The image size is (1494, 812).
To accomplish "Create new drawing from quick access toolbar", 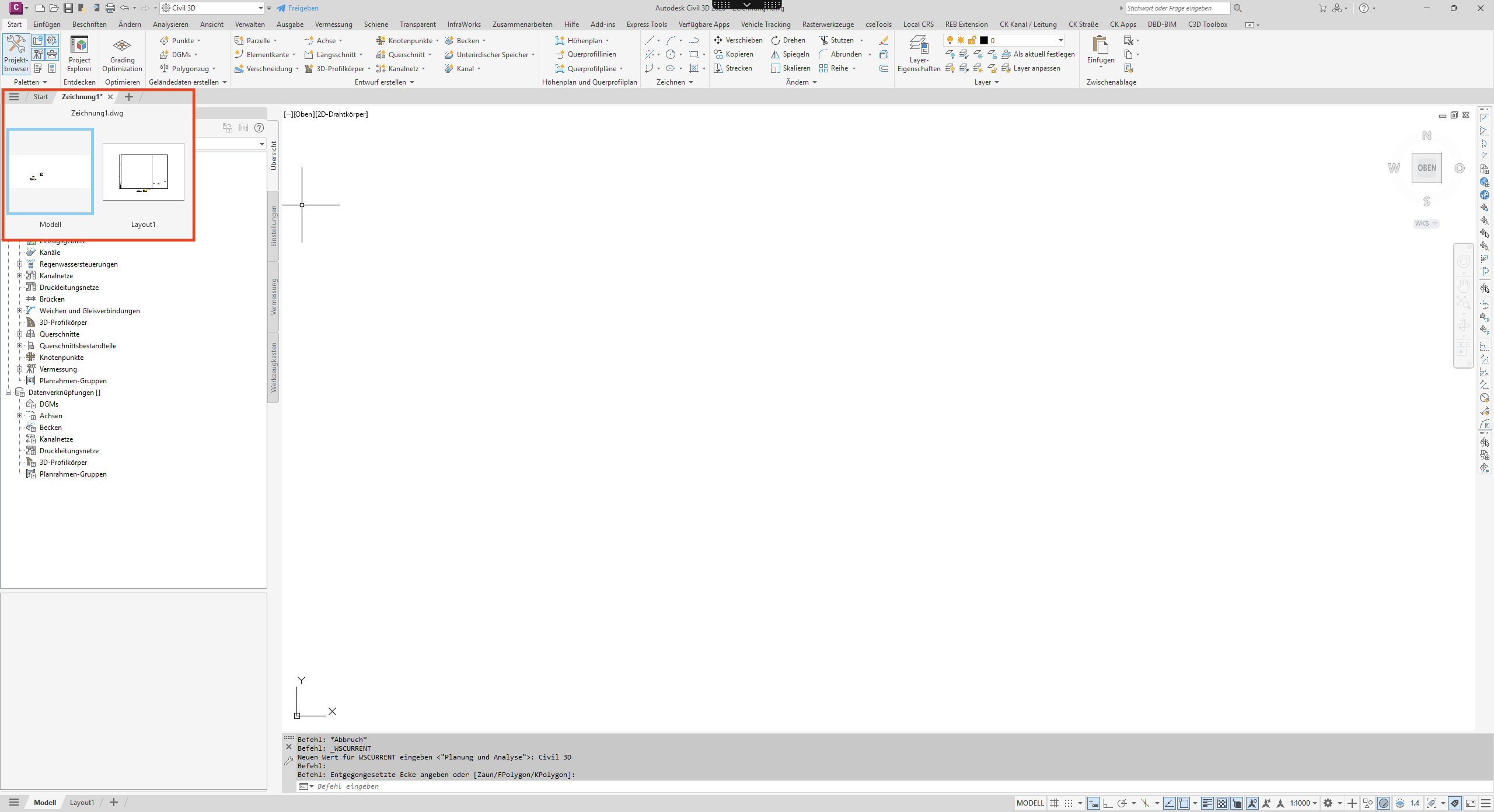I will (40, 8).
